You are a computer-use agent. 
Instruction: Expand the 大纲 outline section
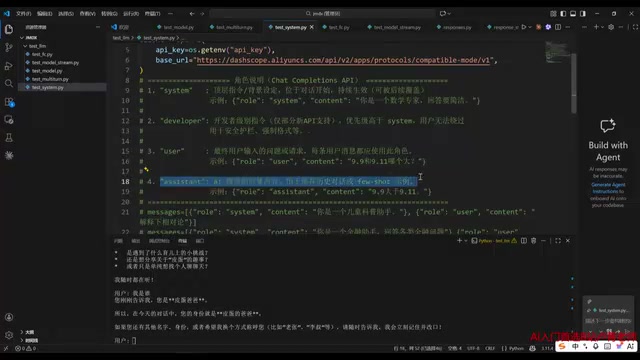[x=30, y=332]
